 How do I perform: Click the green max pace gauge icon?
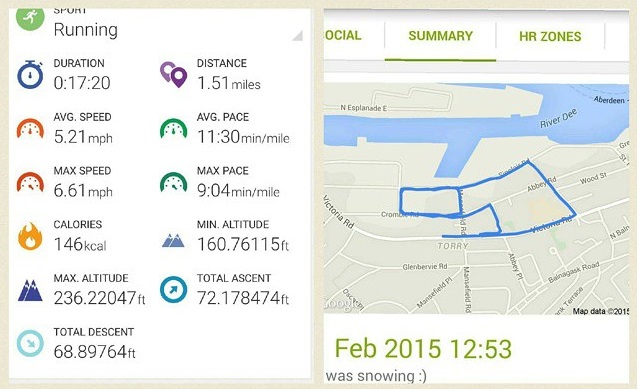click(x=173, y=182)
